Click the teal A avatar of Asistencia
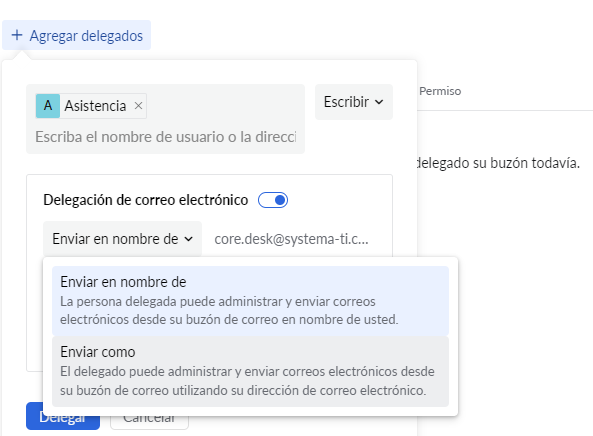The width and height of the screenshot is (593, 436). point(48,106)
